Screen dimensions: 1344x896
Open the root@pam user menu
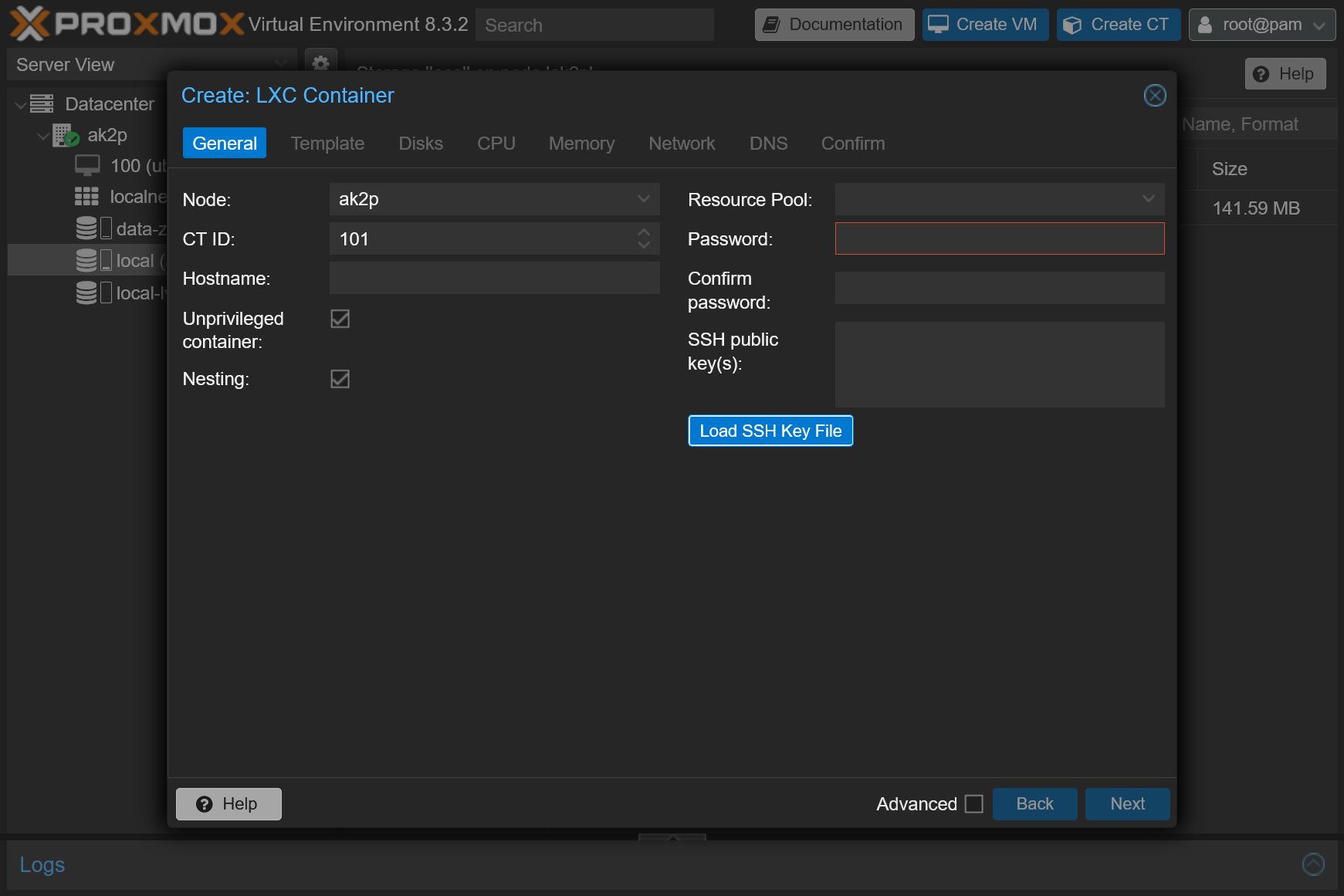tap(1262, 25)
